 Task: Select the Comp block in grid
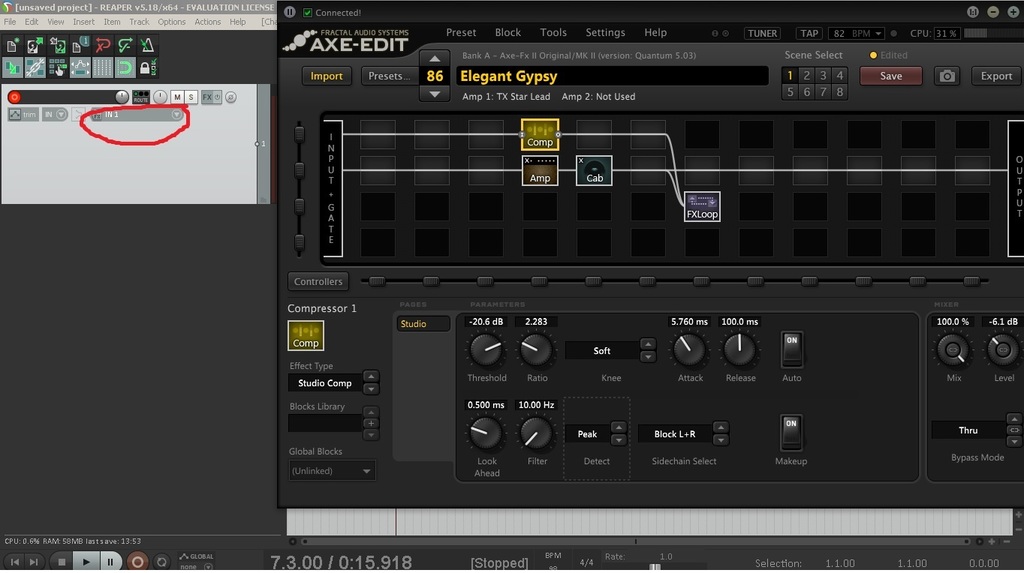pyautogui.click(x=539, y=134)
